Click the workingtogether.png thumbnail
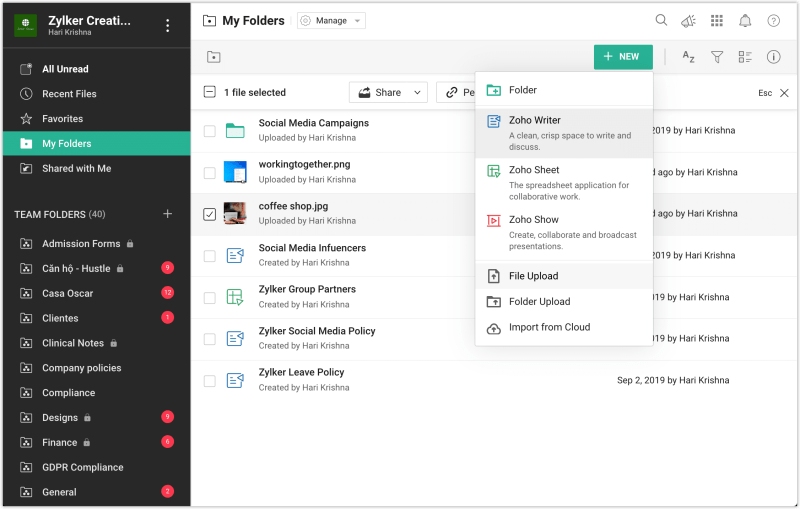 [x=235, y=172]
